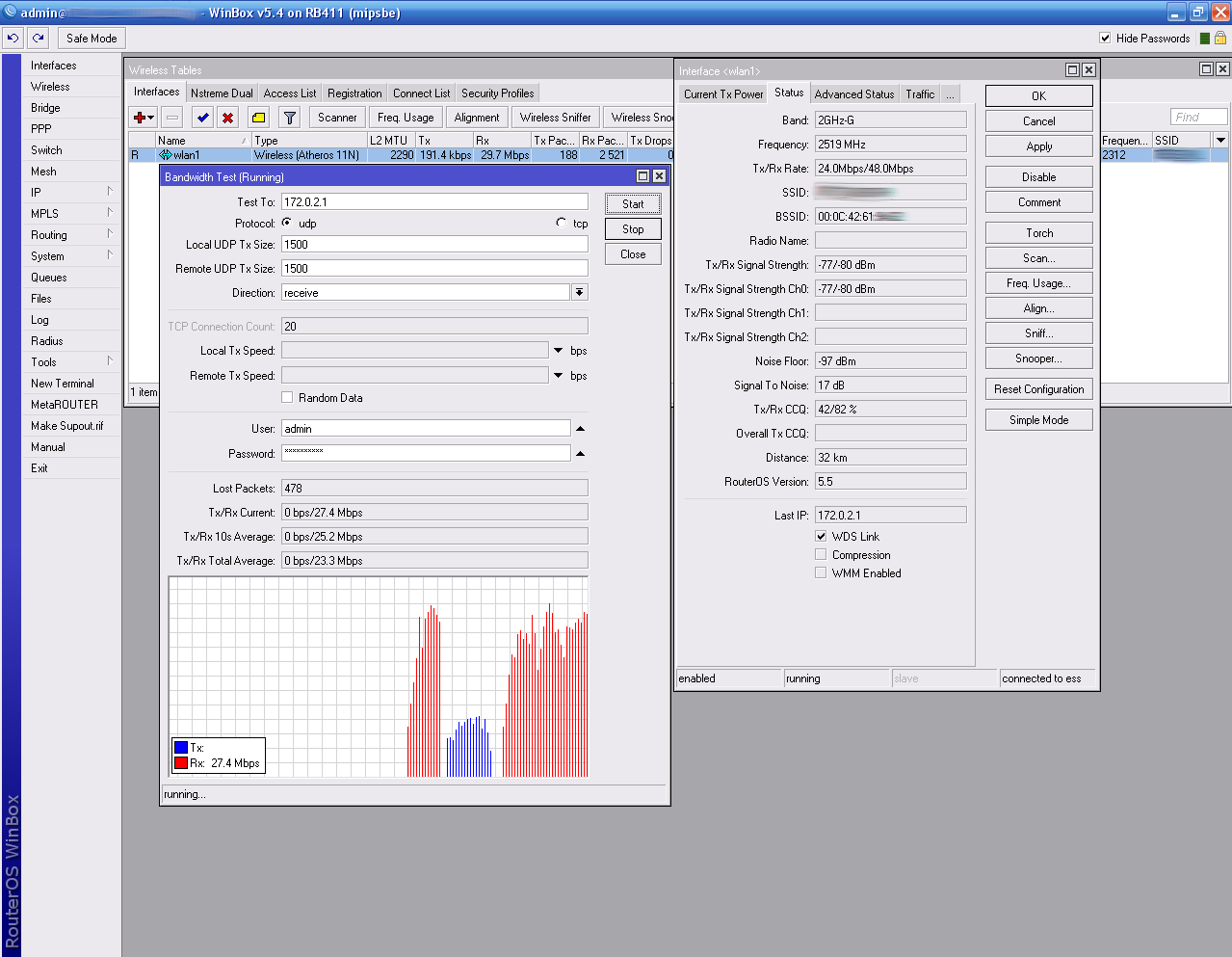Click the redo arrow icon
This screenshot has width=1232, height=957.
(x=38, y=39)
